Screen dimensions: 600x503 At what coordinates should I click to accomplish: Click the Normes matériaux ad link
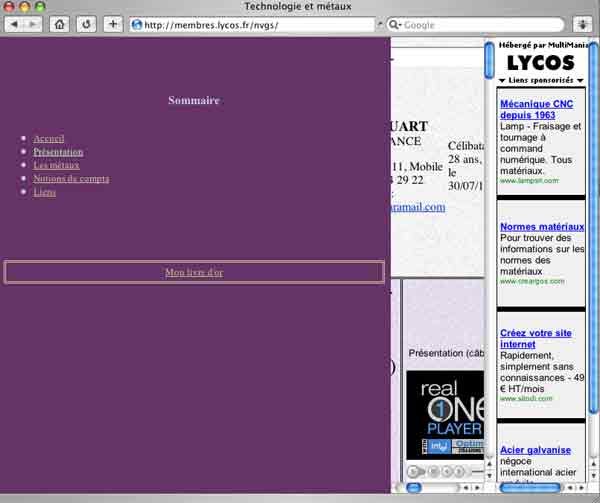pos(542,227)
